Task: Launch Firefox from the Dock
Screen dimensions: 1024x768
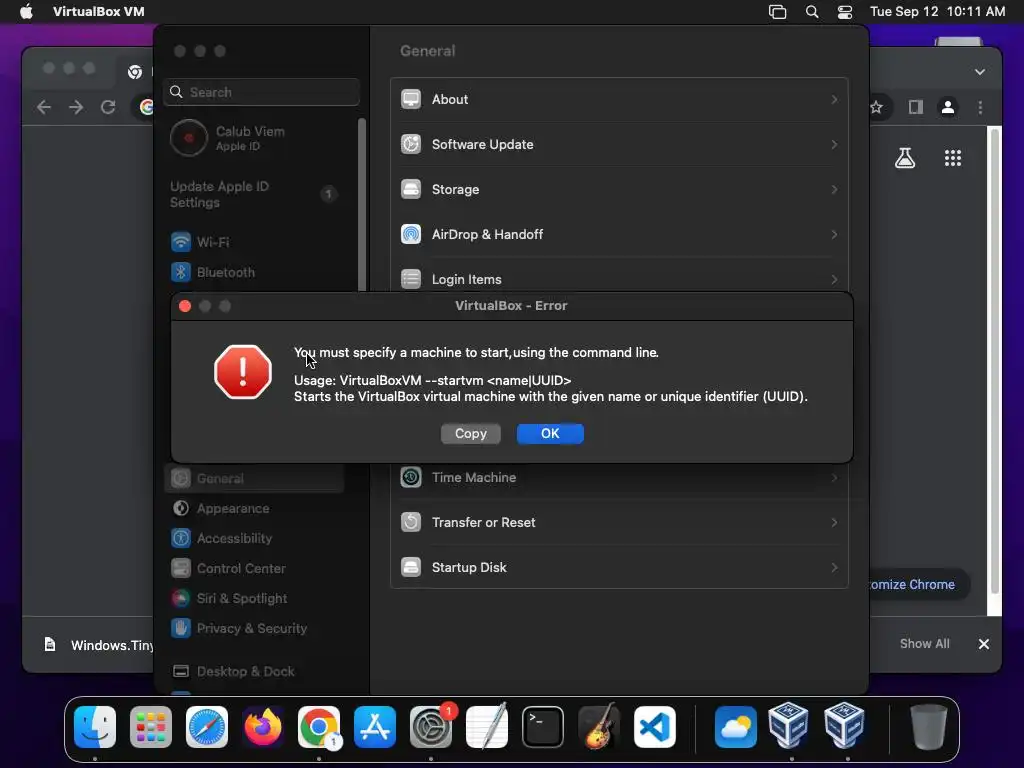Action: click(263, 726)
